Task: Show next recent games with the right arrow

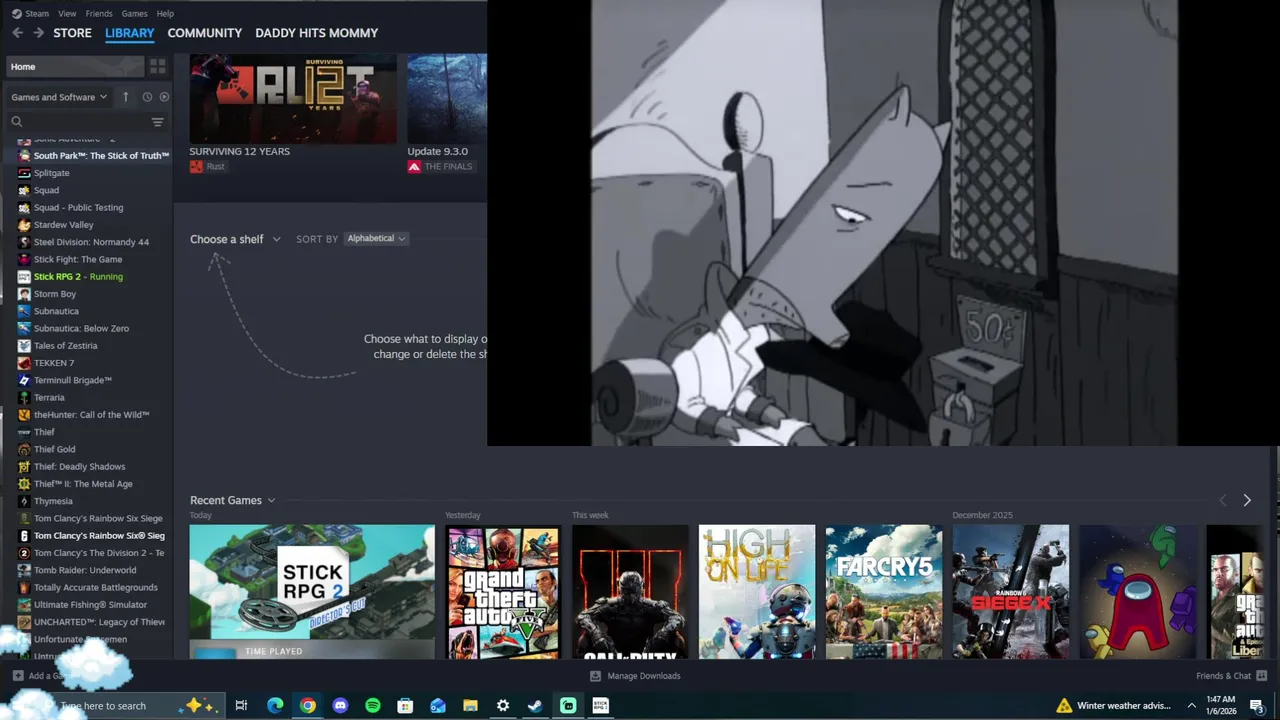Action: tap(1246, 500)
